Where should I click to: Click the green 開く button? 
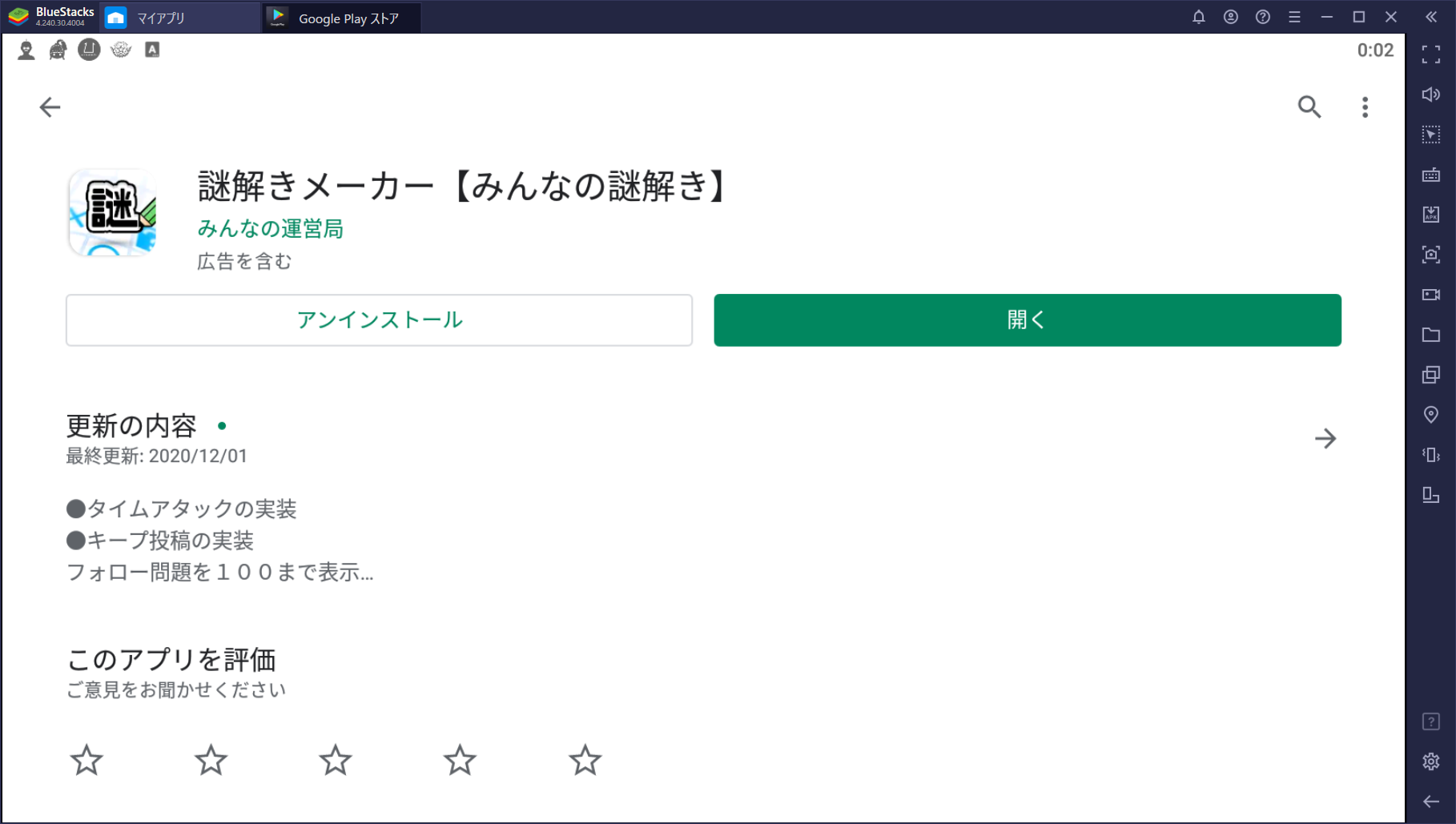click(x=1028, y=320)
